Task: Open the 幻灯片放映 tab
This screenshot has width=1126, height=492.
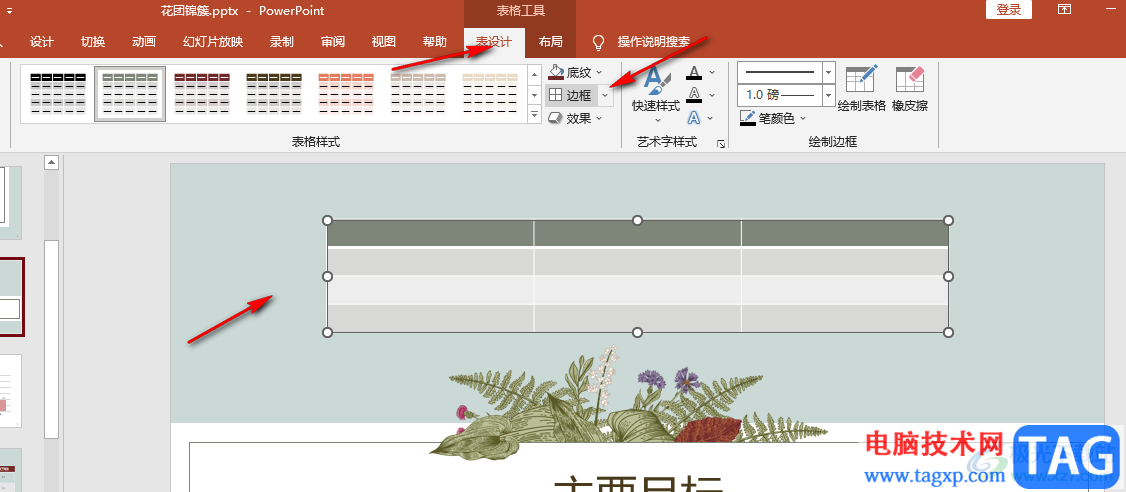Action: click(213, 42)
